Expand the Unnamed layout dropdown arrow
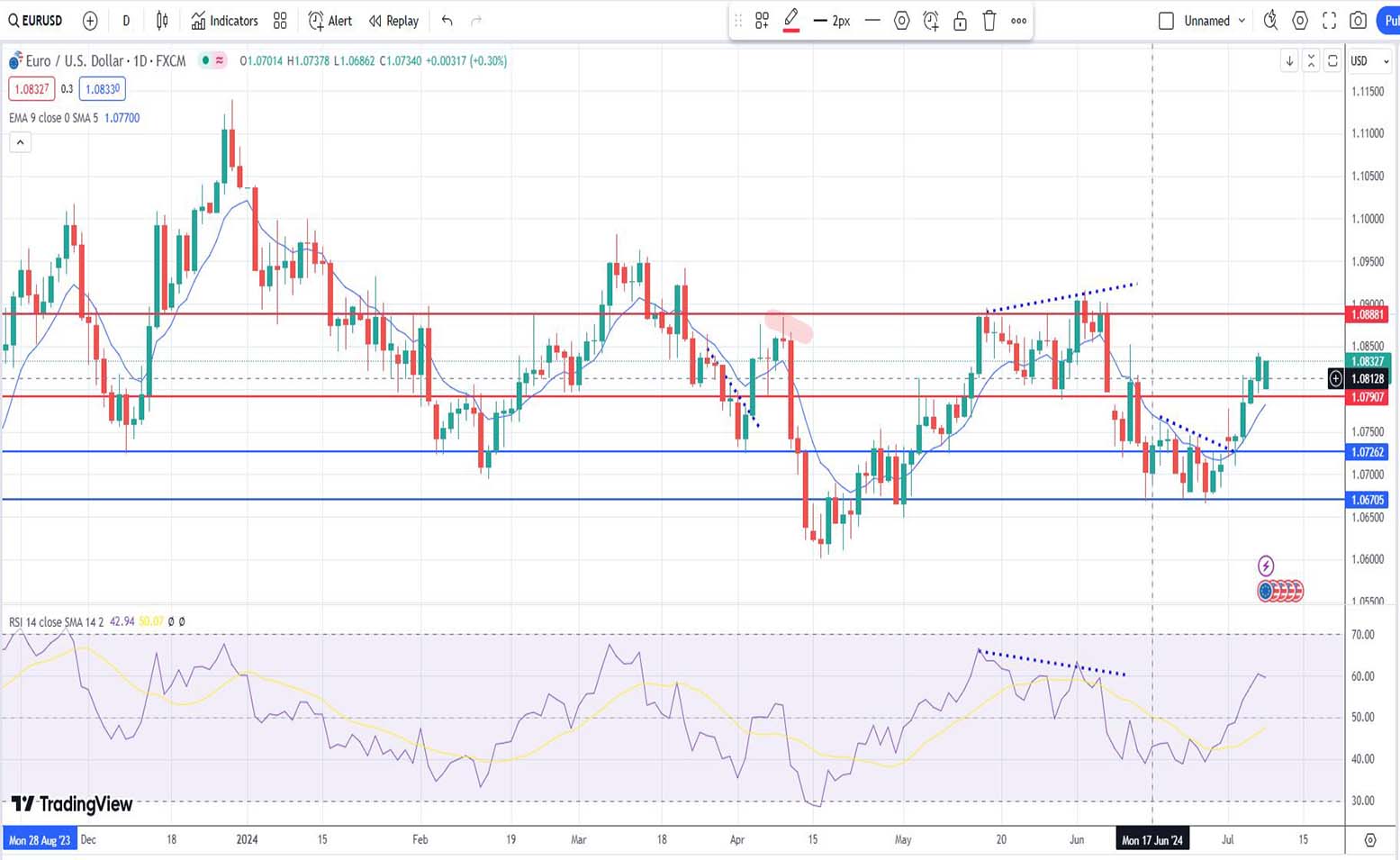This screenshot has height=860, width=1400. point(1242,21)
